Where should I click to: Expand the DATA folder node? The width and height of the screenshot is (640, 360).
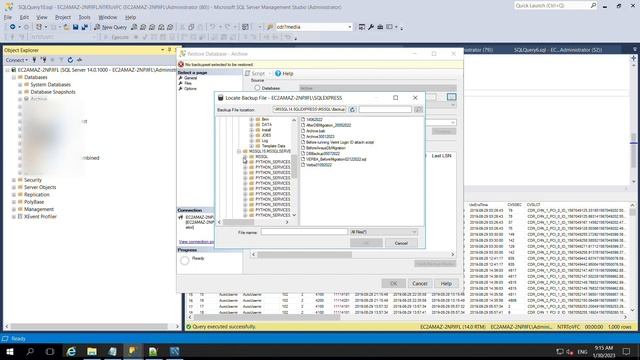click(251, 125)
